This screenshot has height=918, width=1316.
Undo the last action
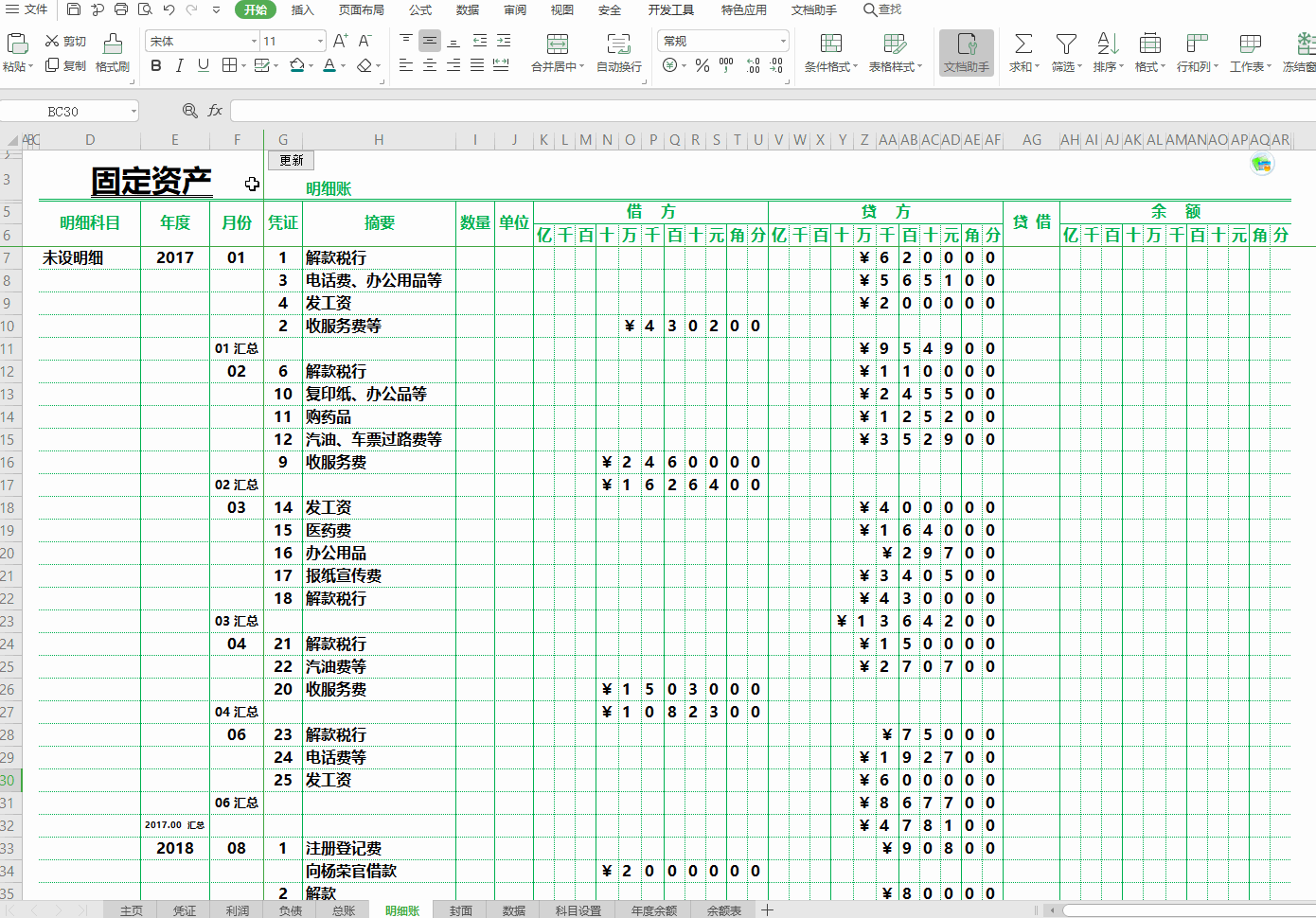(169, 9)
